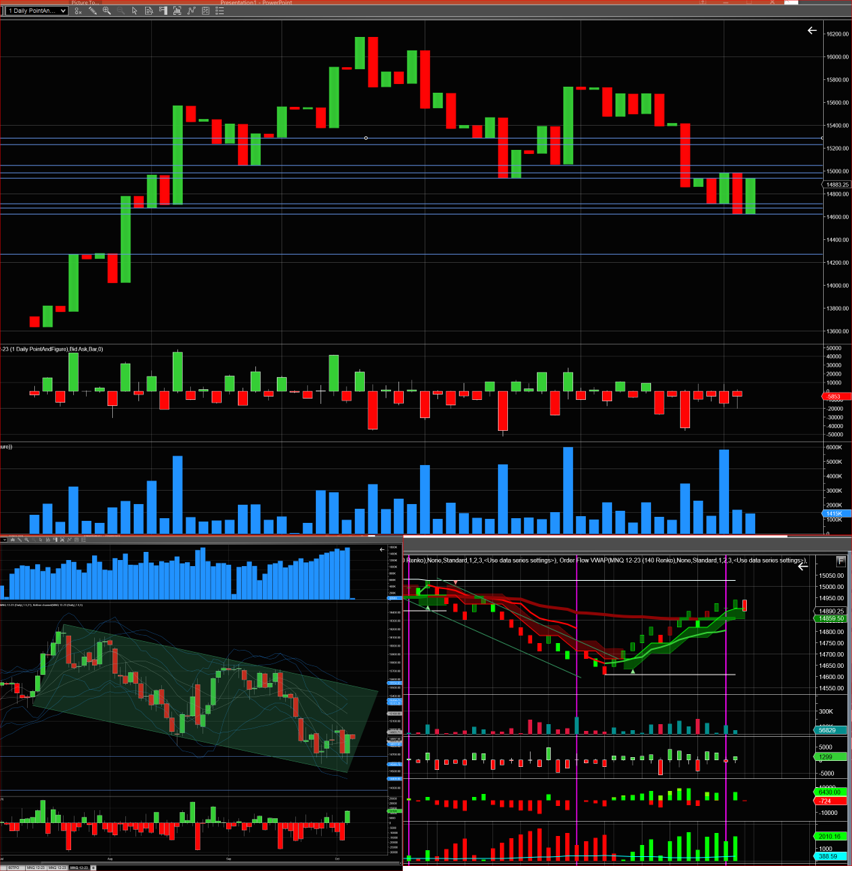The height and width of the screenshot is (871, 852).
Task: Select the leftmost bottom chart tab
Action: pos(16,868)
